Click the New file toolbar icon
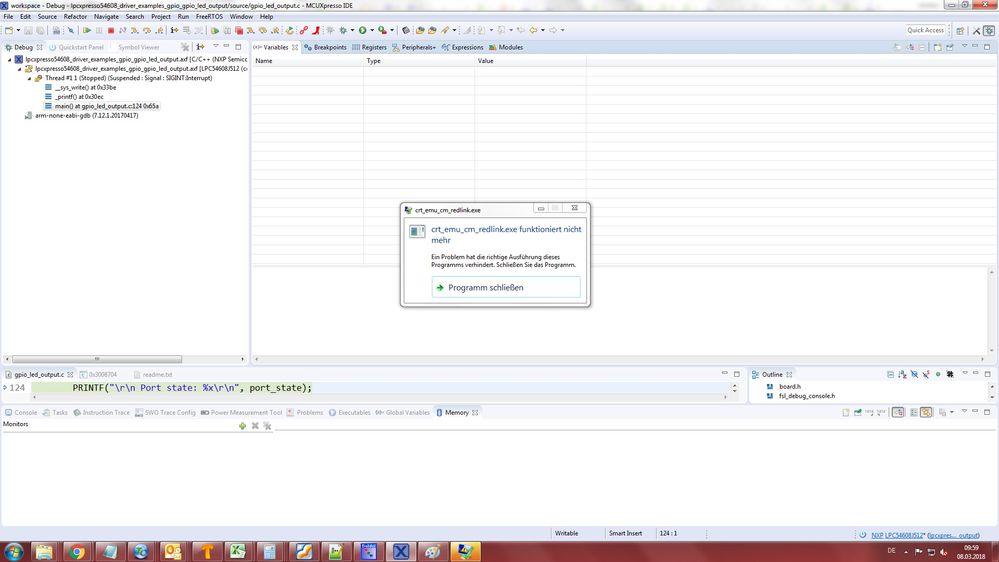Viewport: 999px width, 562px height. (x=9, y=30)
